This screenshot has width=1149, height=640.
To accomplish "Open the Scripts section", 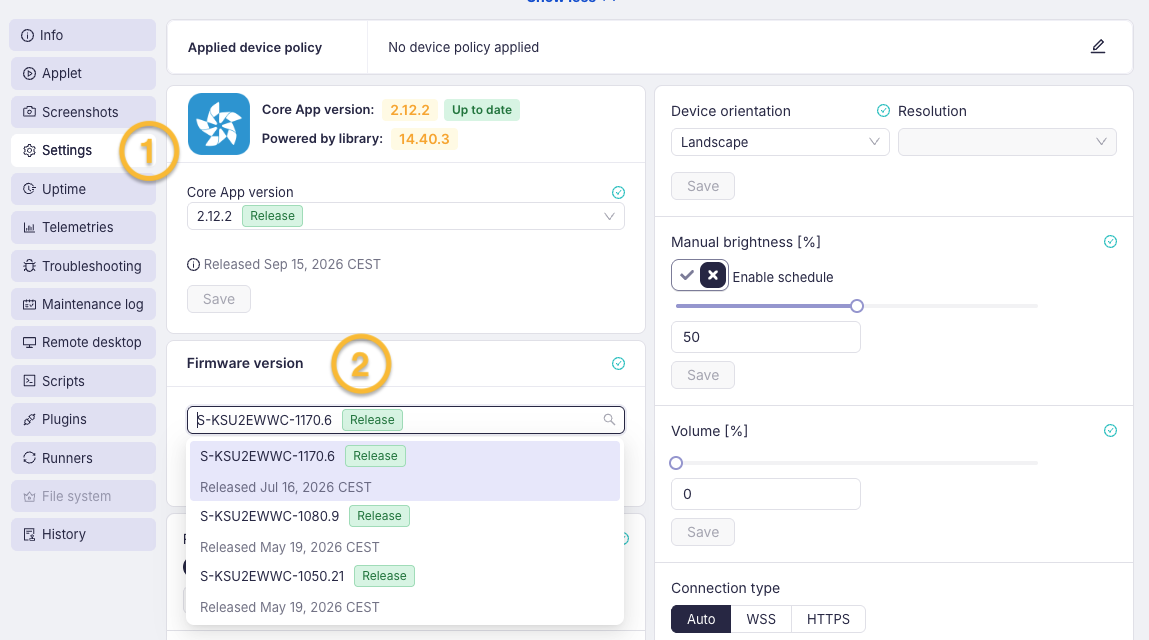I will click(84, 381).
